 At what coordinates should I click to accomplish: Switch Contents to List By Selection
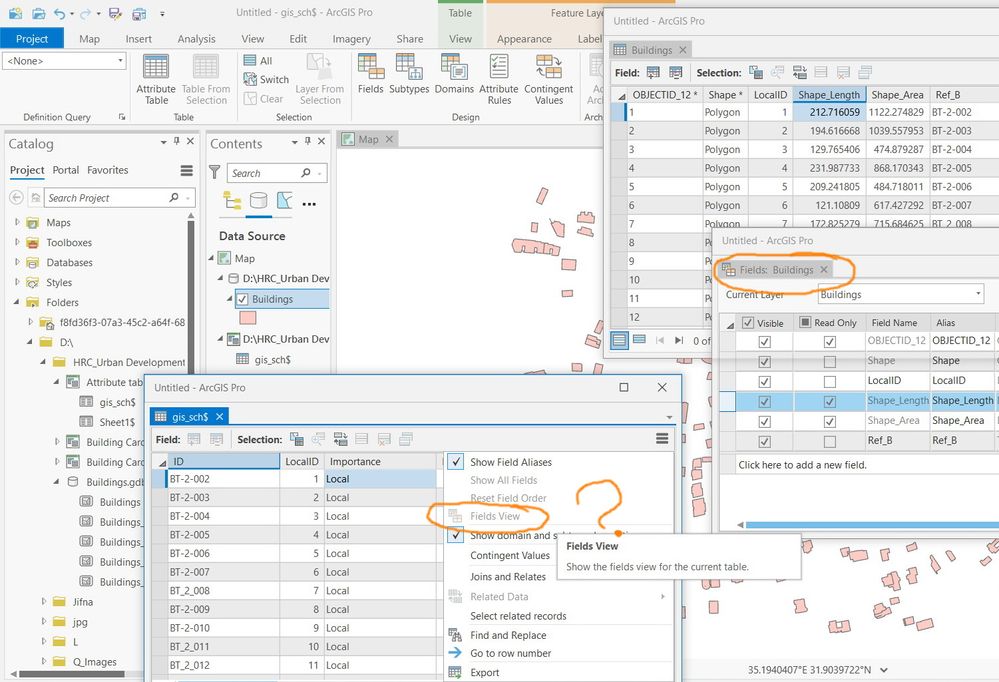point(285,201)
